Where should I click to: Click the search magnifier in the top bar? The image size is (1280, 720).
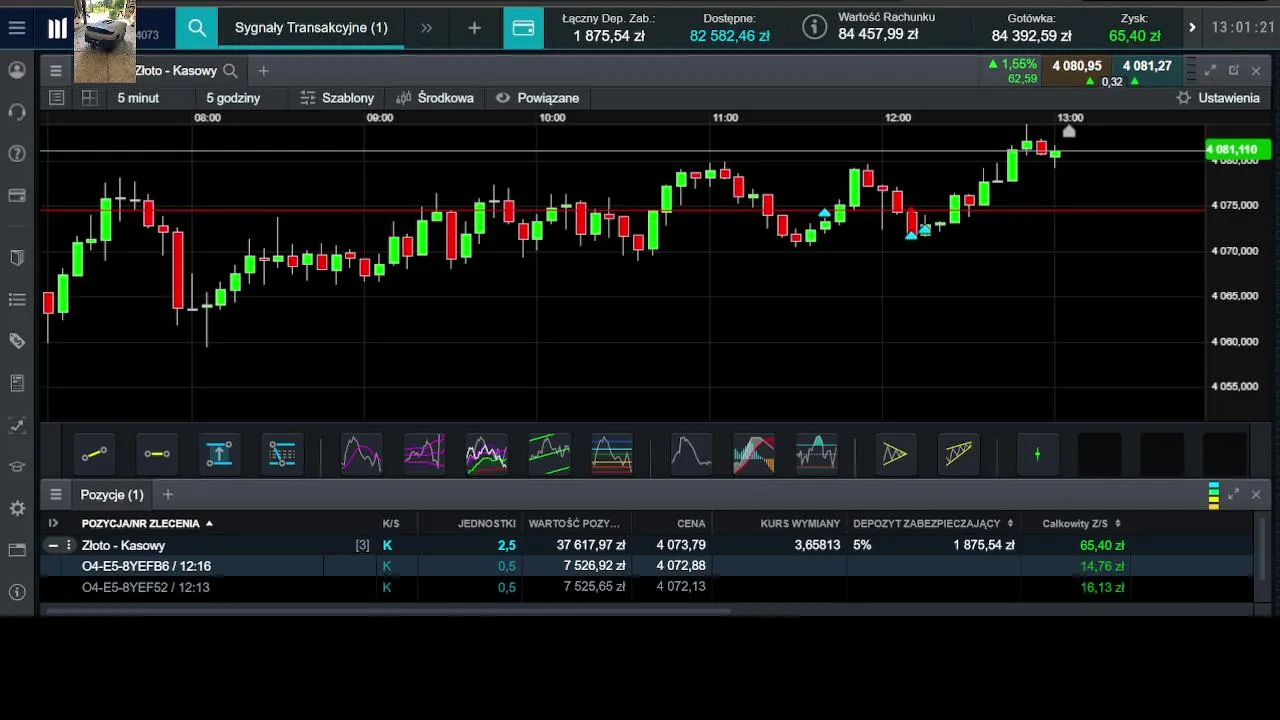[x=197, y=28]
